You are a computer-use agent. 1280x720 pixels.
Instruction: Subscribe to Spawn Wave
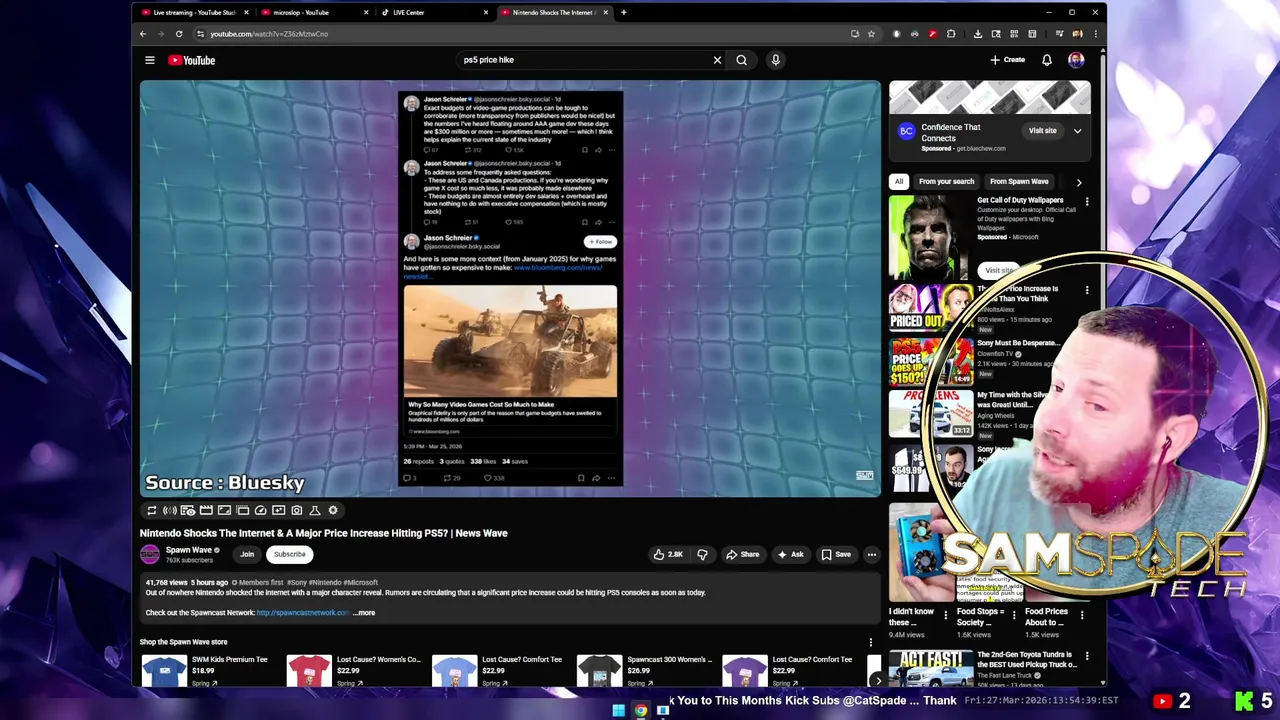point(290,554)
